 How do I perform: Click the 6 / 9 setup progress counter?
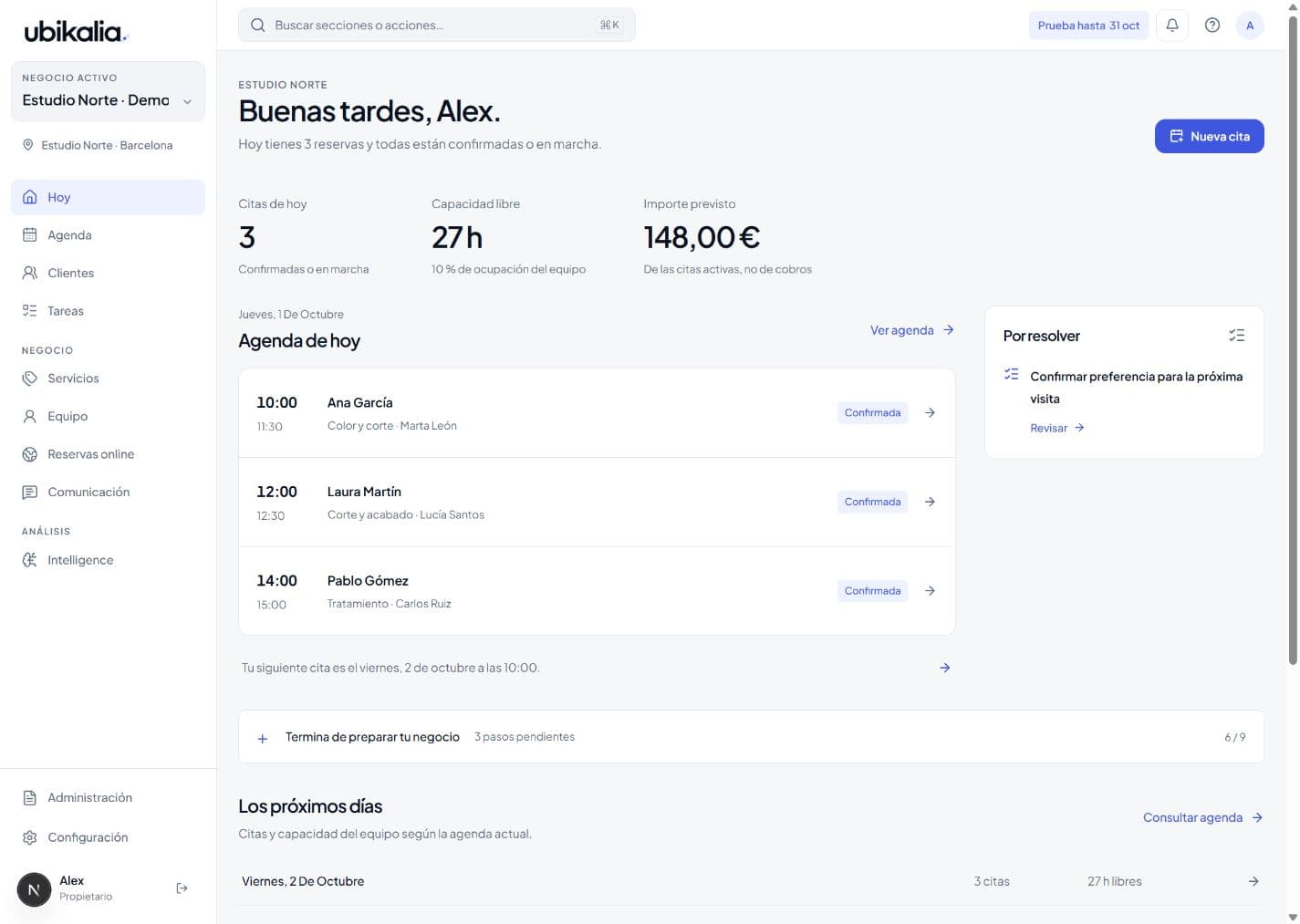coord(1235,737)
